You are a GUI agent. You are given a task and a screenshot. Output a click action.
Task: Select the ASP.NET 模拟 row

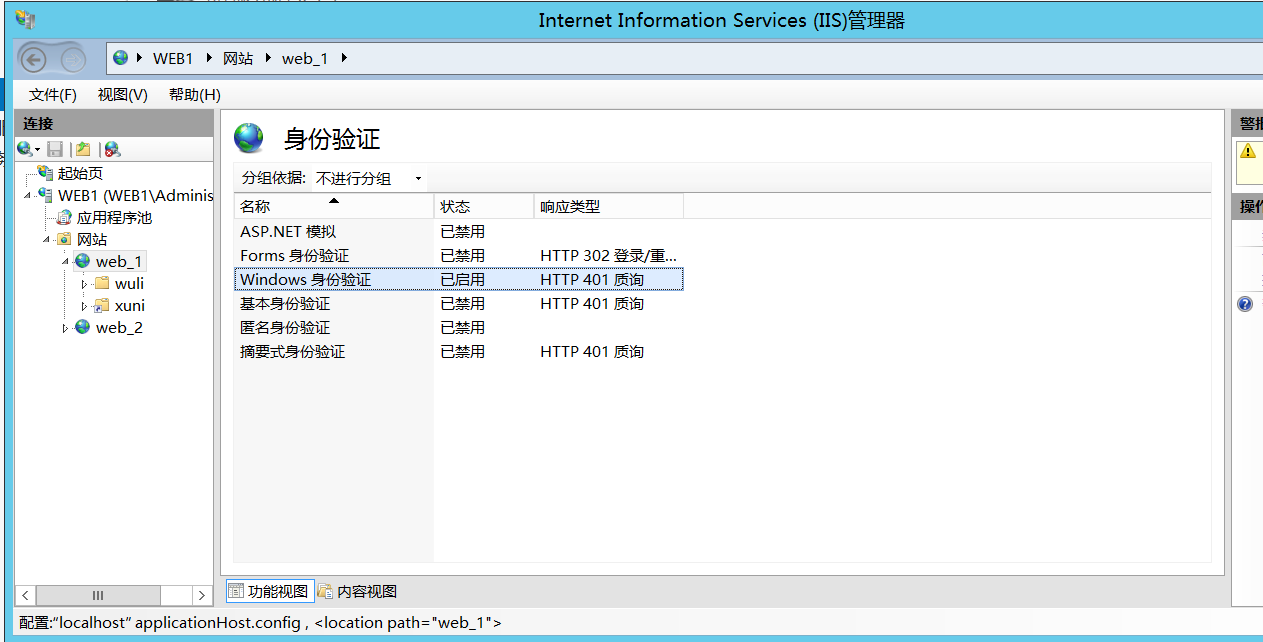pyautogui.click(x=459, y=231)
